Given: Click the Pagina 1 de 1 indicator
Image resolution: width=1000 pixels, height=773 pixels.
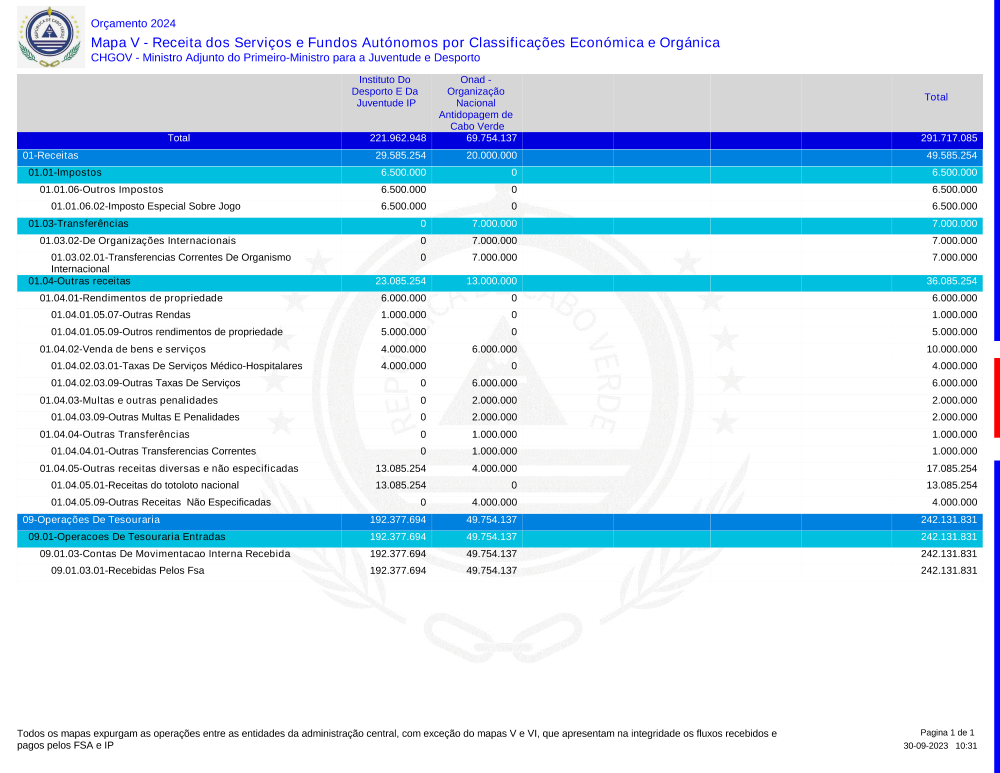Looking at the screenshot, I should click(946, 733).
